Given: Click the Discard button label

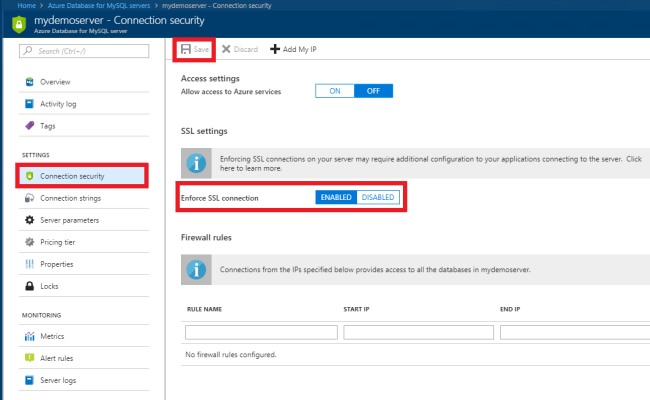Looking at the screenshot, I should (246, 49).
